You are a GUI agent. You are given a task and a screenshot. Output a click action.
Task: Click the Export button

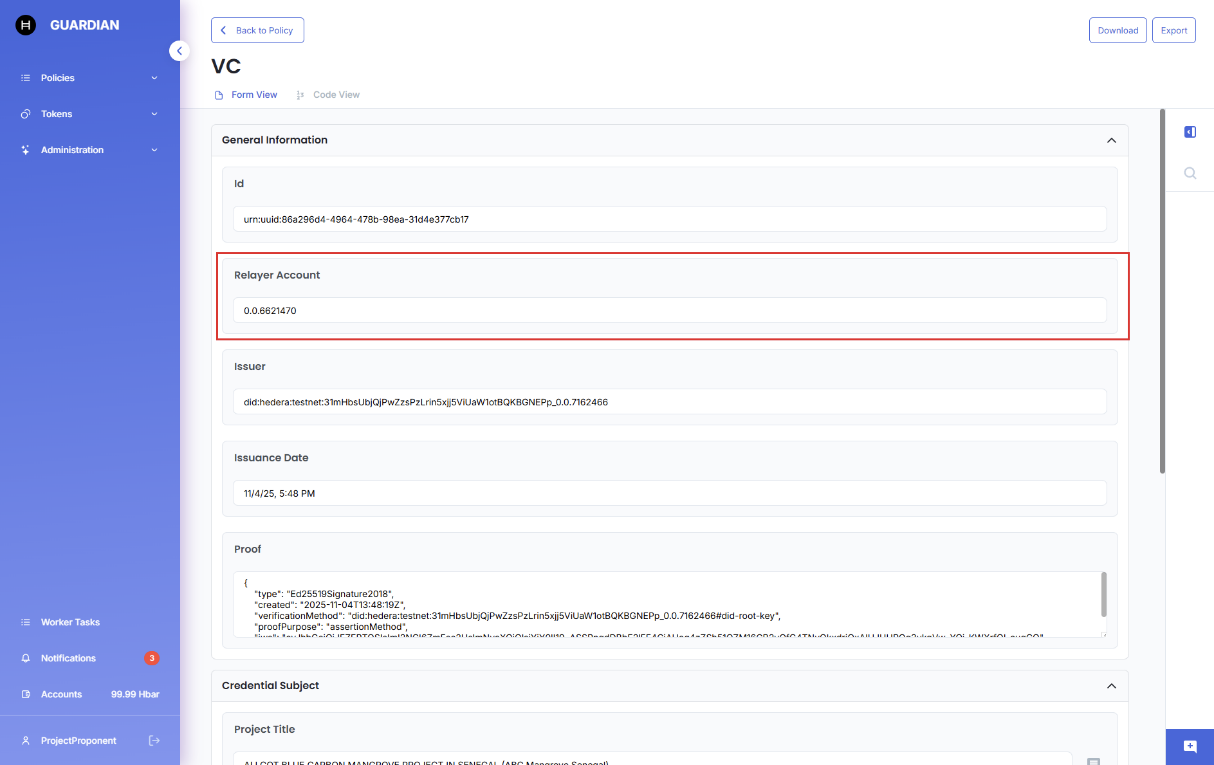coord(1173,30)
